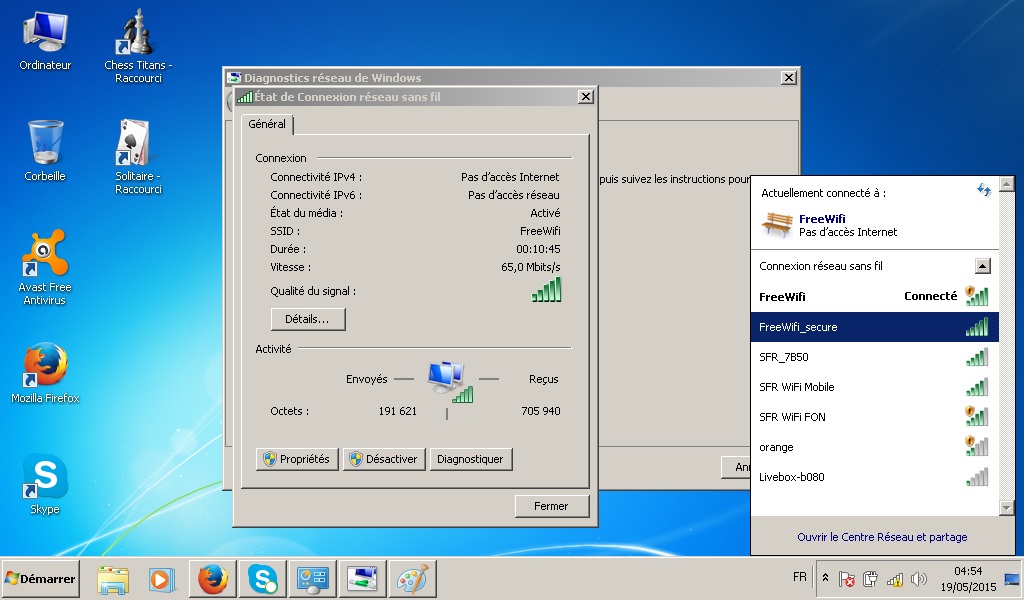Click the Activité network computers icon
Image resolution: width=1024 pixels, height=600 pixels.
point(450,382)
